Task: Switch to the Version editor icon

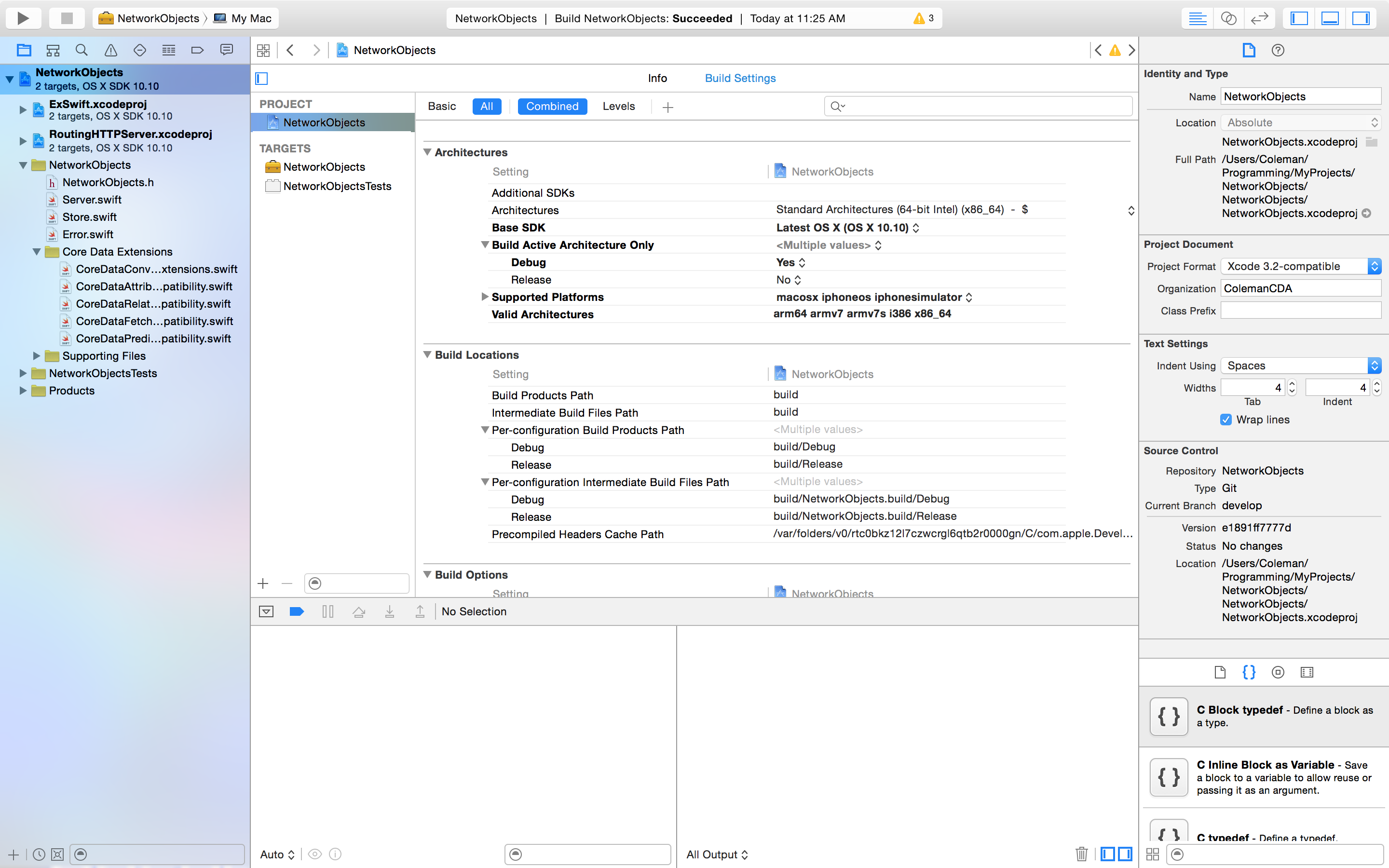Action: point(1259,18)
